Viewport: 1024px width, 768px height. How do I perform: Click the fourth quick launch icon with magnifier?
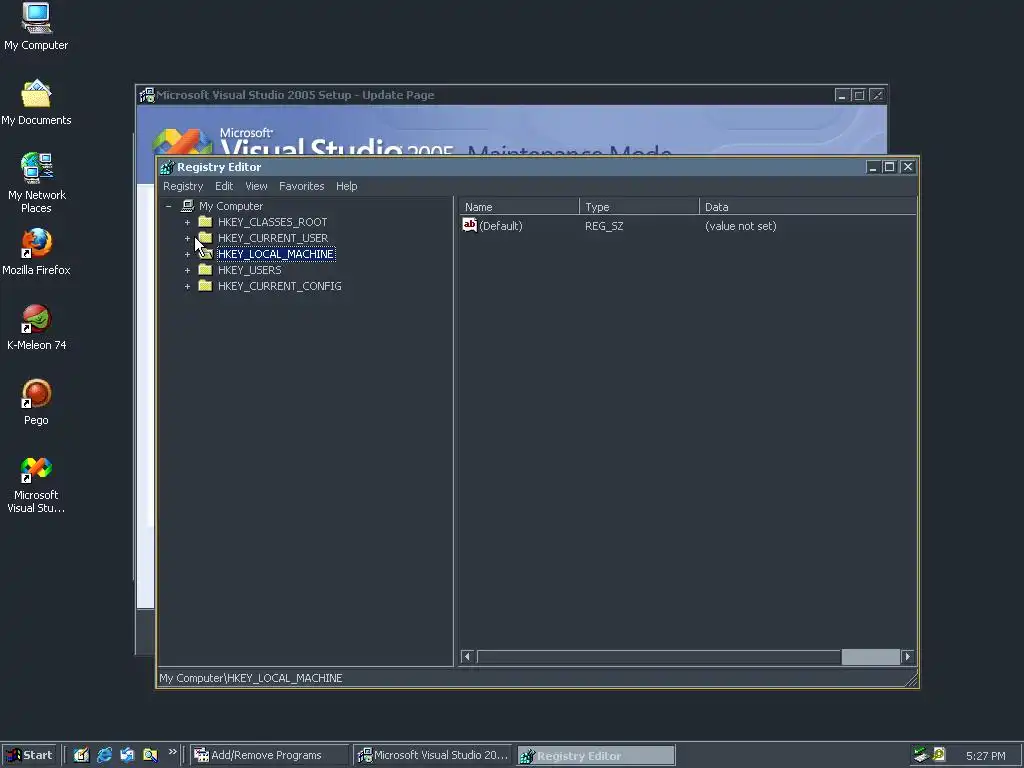150,755
